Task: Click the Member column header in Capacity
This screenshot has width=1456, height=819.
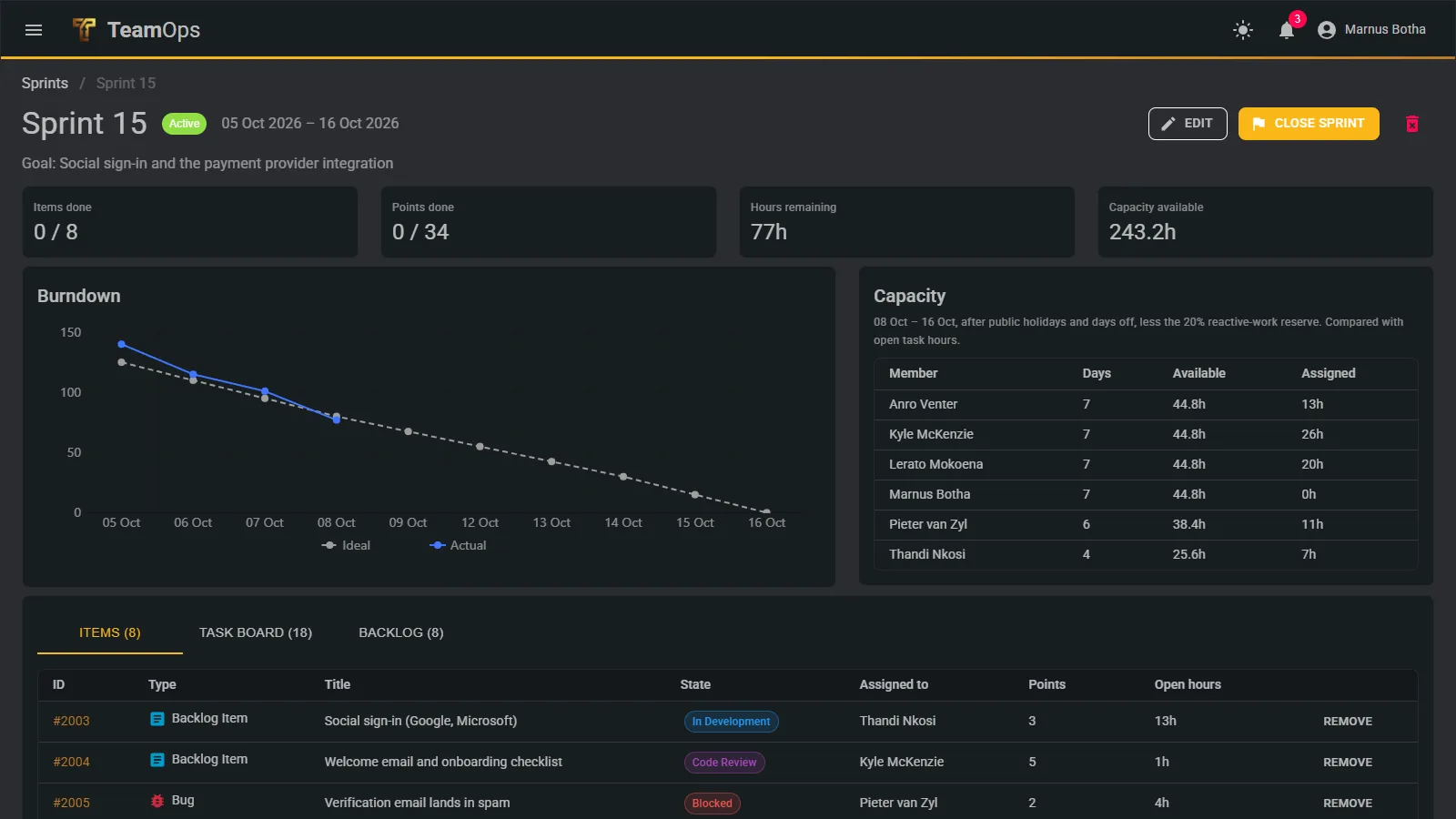Action: [x=913, y=373]
